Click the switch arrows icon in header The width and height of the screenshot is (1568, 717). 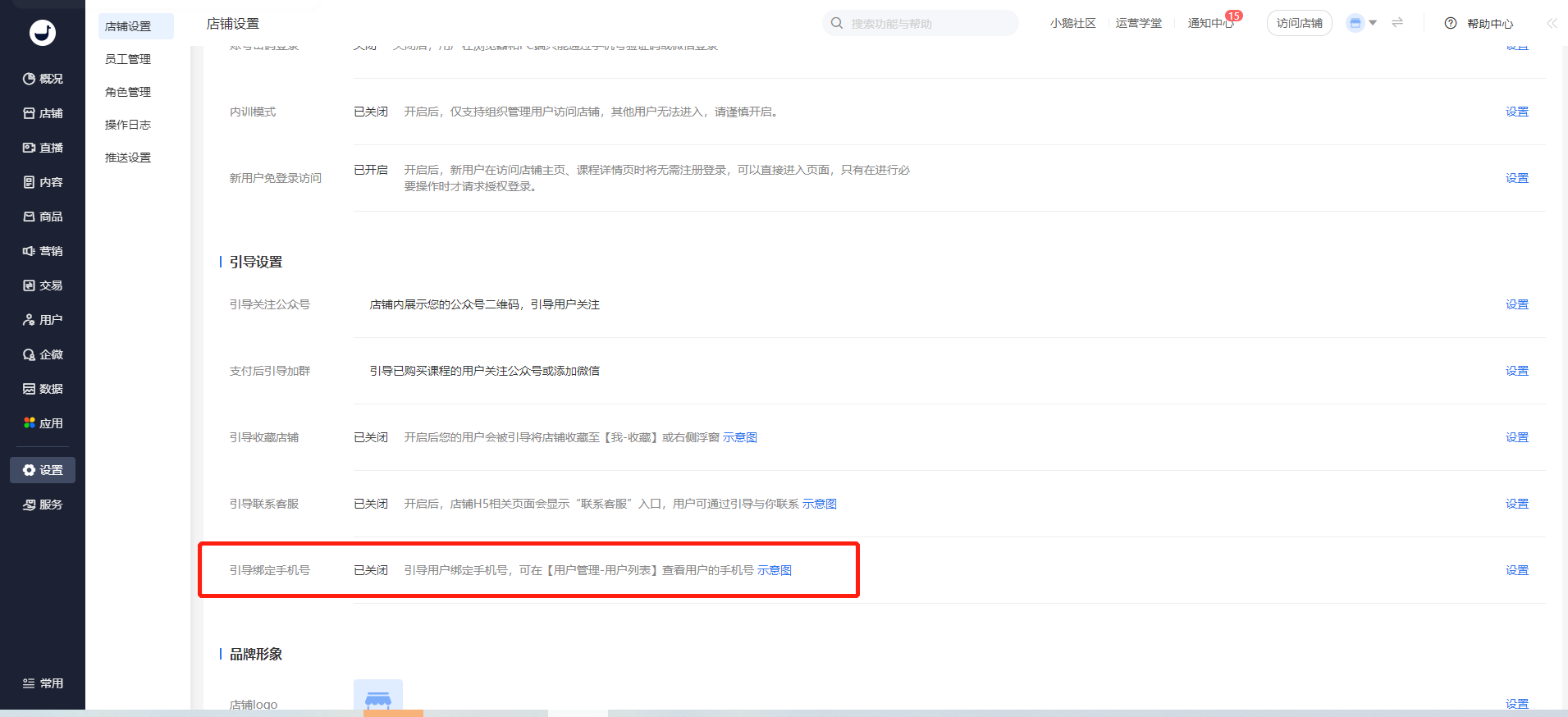coord(1397,23)
